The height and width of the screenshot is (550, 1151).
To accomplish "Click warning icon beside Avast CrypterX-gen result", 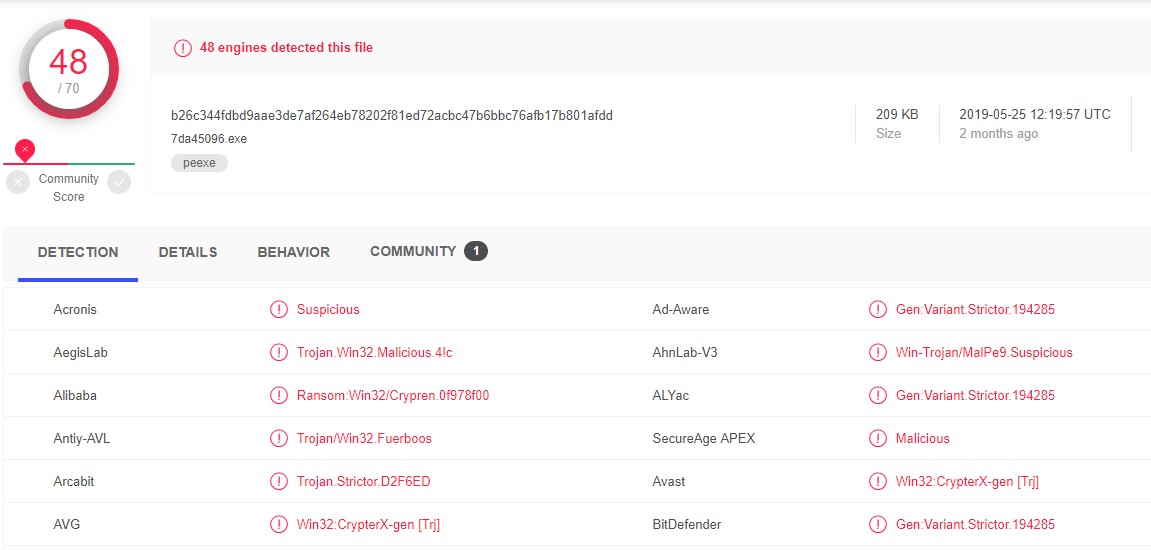I will [878, 482].
